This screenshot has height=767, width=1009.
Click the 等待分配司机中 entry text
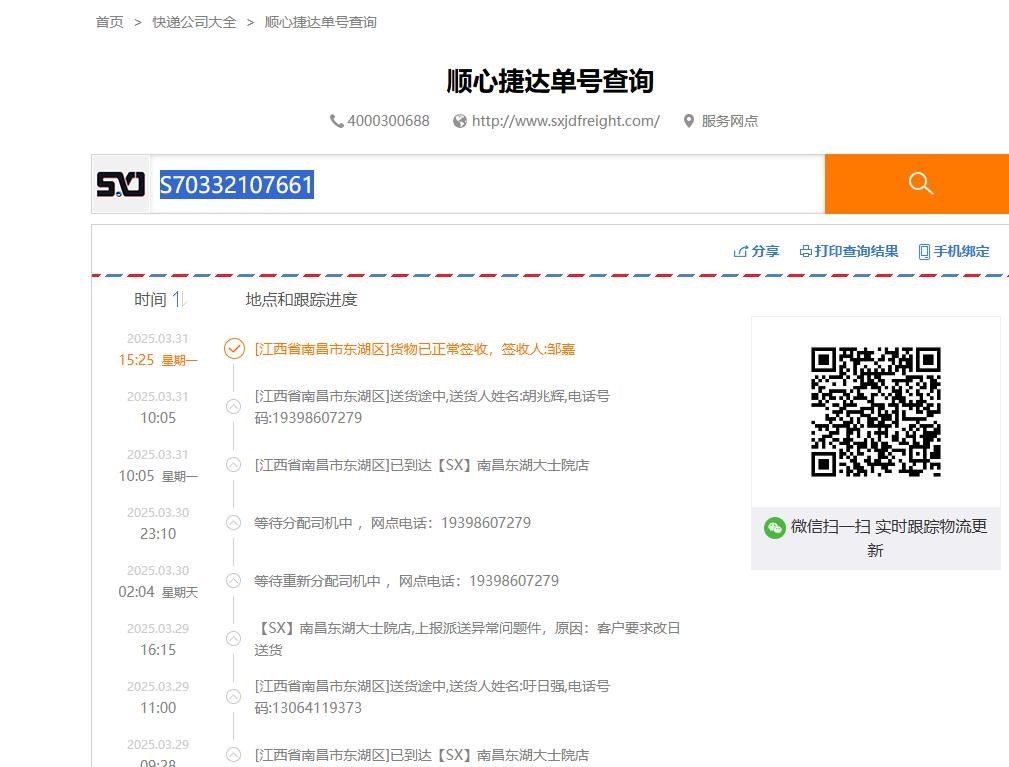tap(393, 522)
